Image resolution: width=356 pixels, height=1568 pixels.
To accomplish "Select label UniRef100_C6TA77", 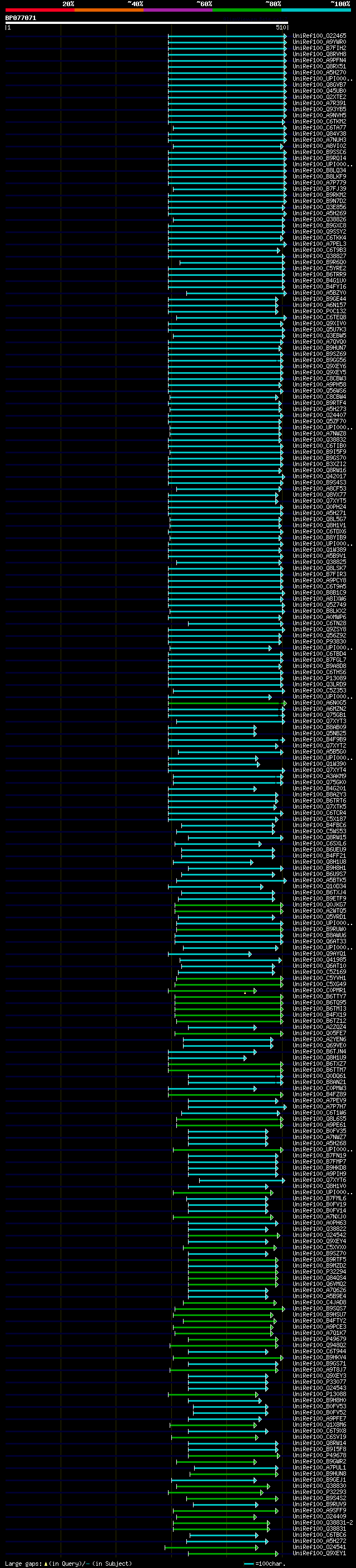I will (x=319, y=128).
